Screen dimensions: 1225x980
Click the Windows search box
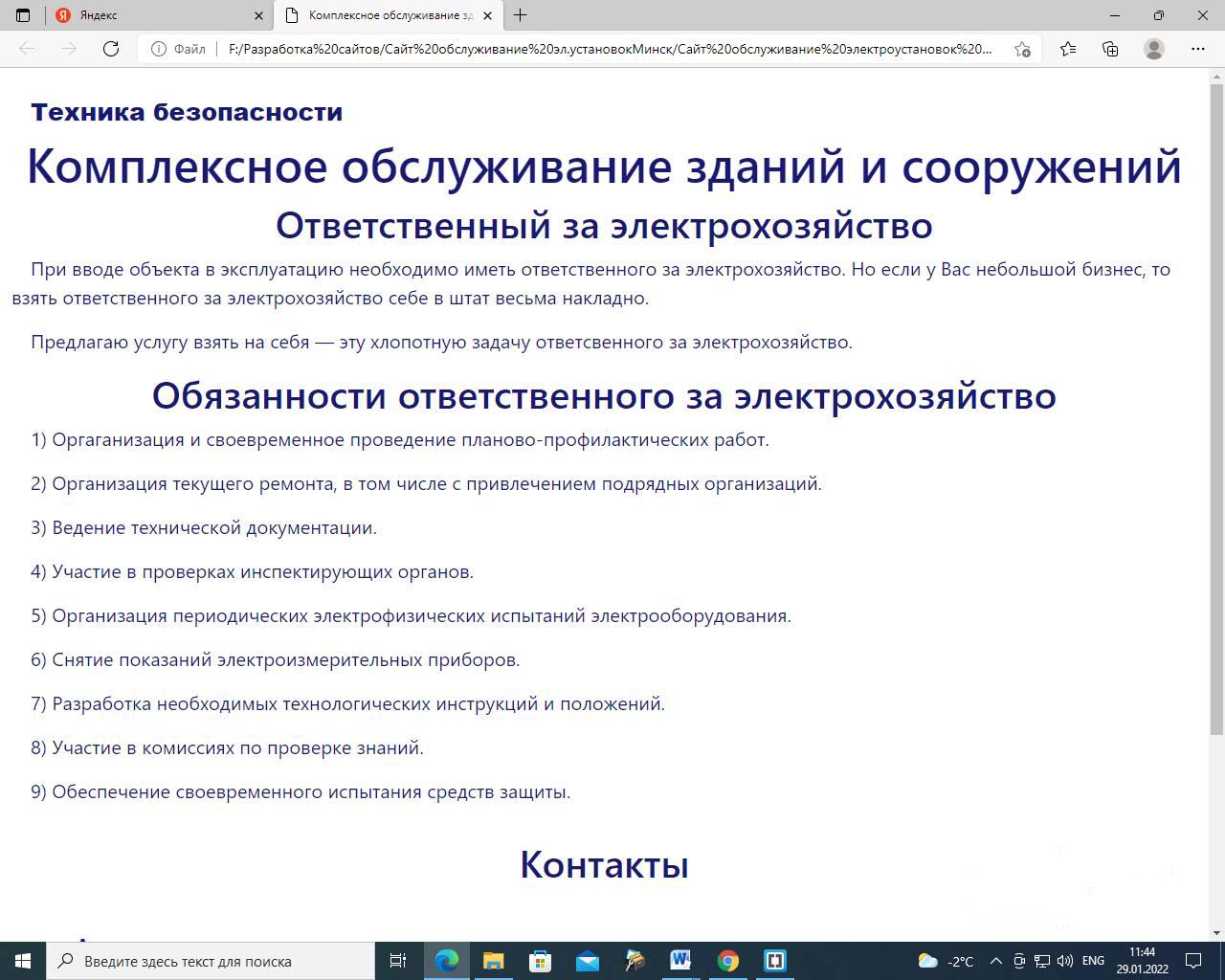point(211,961)
